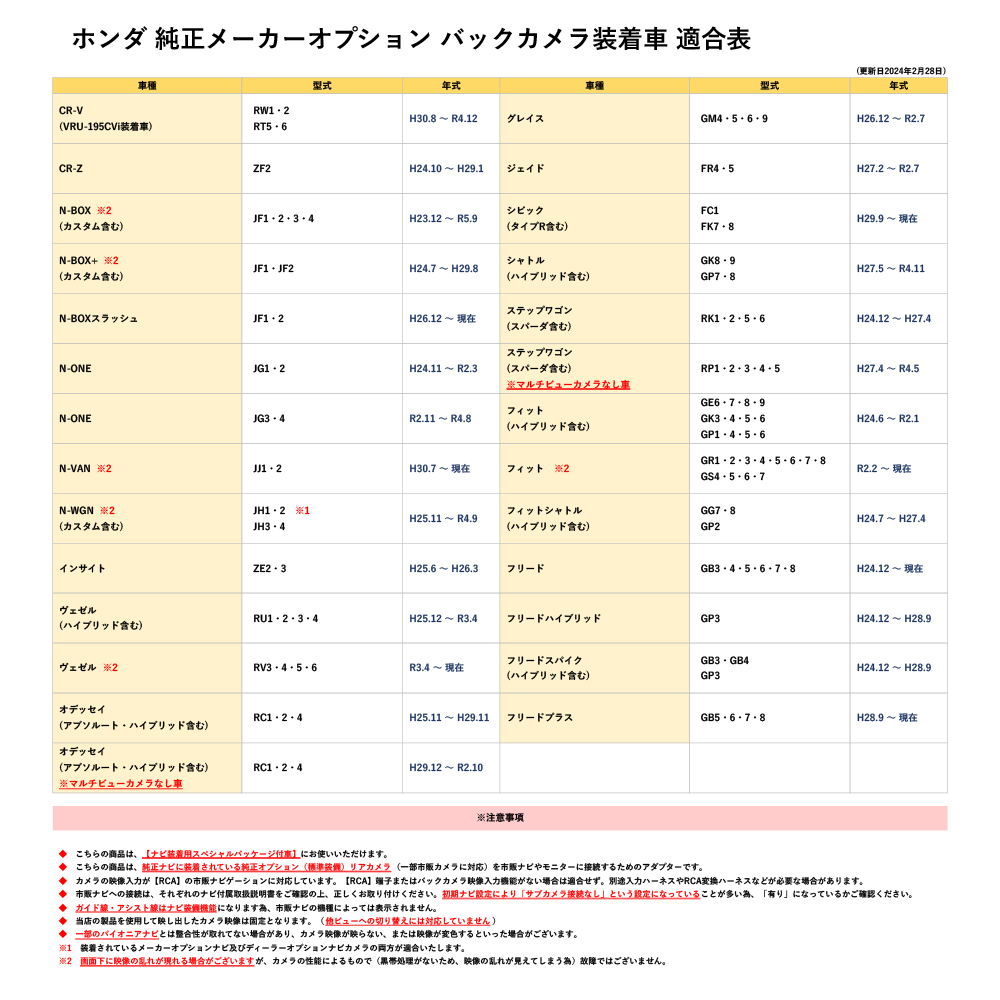The width and height of the screenshot is (1000, 1000).
Task: Click the JF1・JF2 model cell
Action: pyautogui.click(x=322, y=268)
